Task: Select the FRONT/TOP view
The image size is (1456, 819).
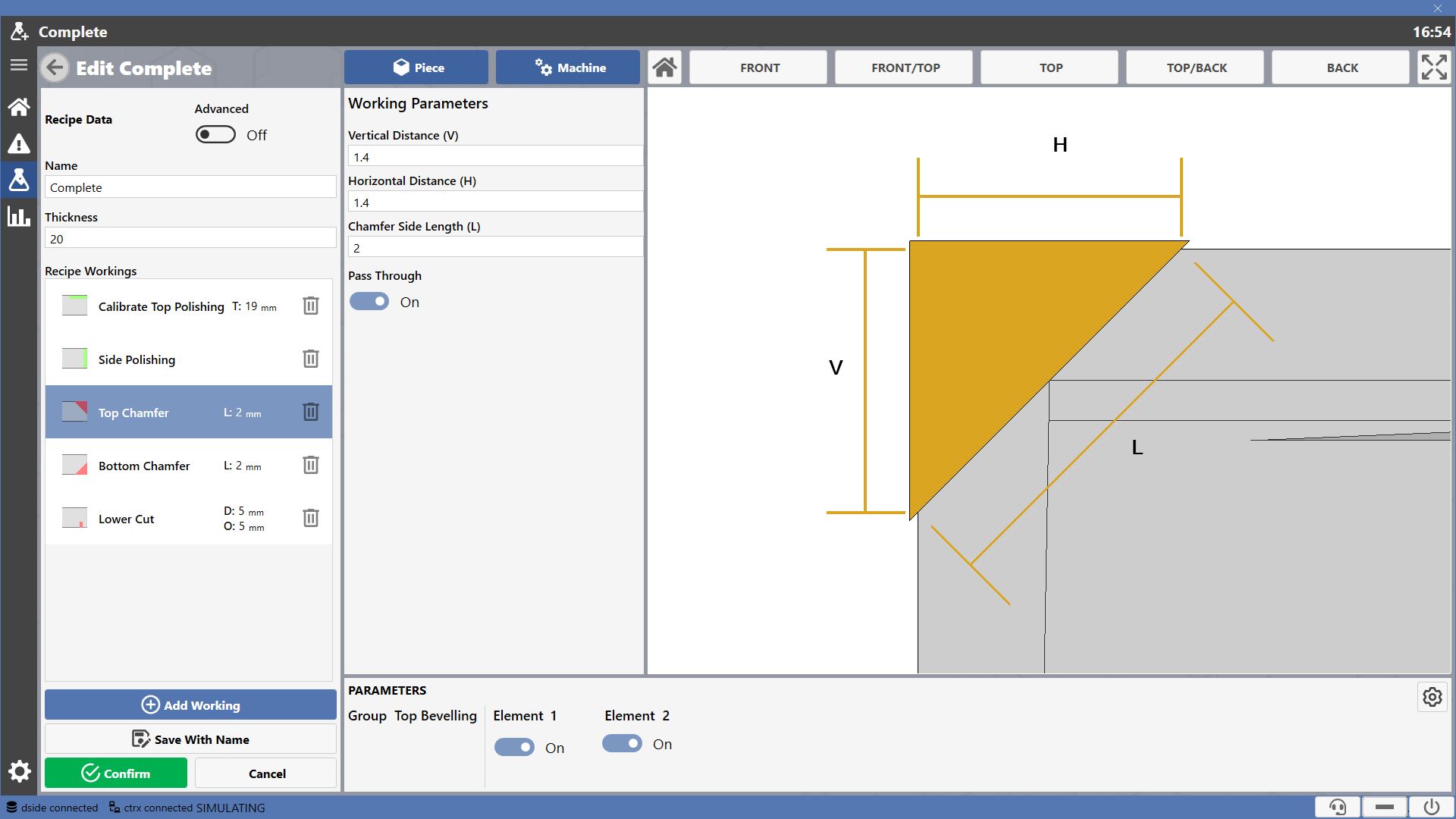Action: 905,67
